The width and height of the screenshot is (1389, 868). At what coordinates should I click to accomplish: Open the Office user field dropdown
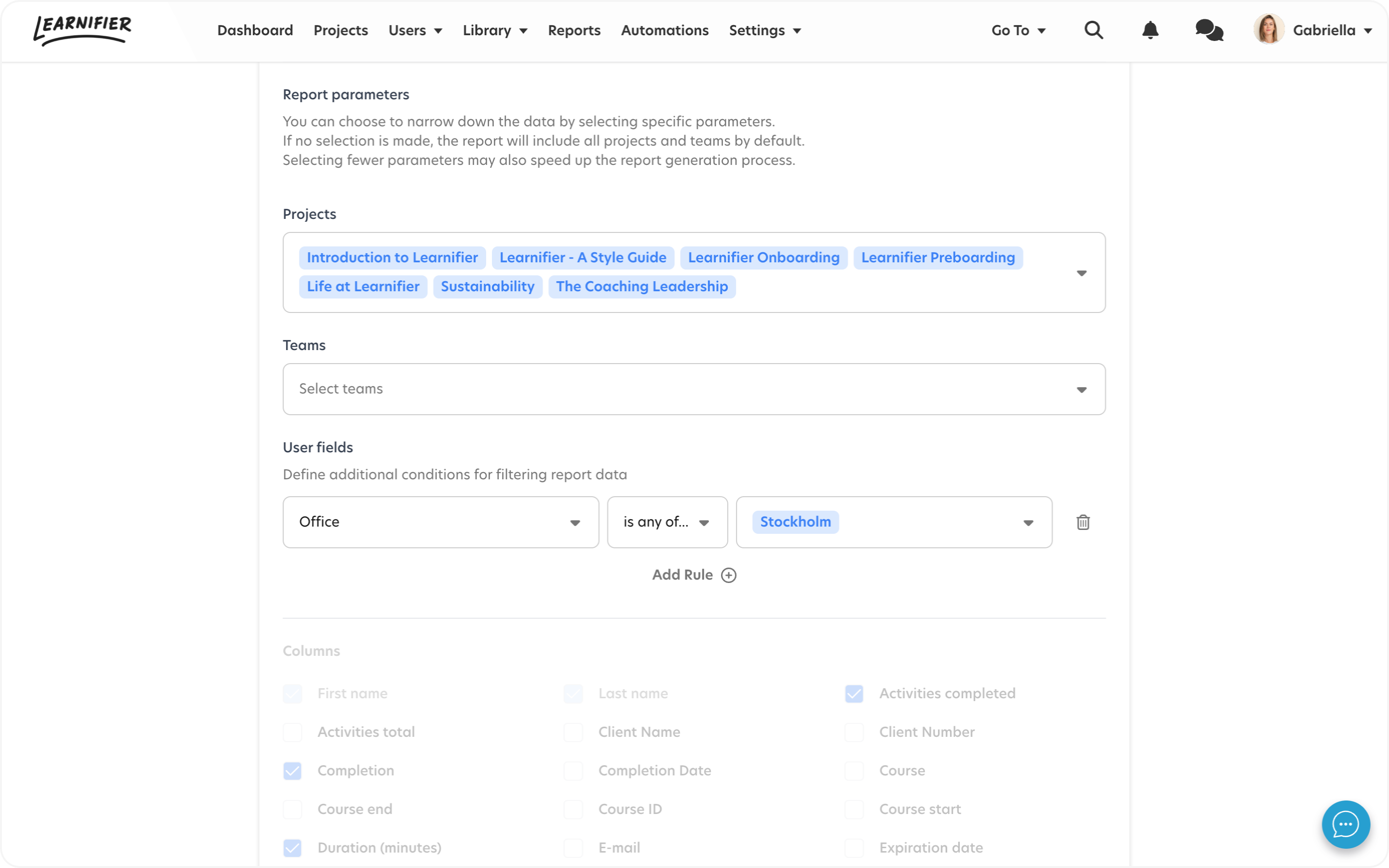point(441,522)
